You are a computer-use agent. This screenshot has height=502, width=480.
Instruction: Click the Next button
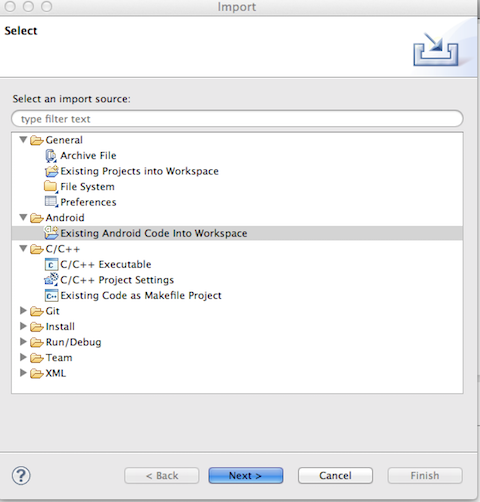pyautogui.click(x=246, y=475)
